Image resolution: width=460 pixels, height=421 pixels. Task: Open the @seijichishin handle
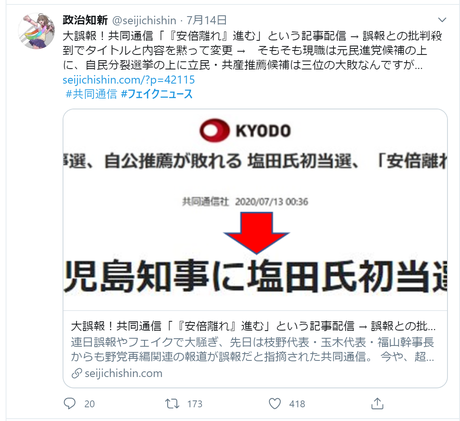click(144, 20)
